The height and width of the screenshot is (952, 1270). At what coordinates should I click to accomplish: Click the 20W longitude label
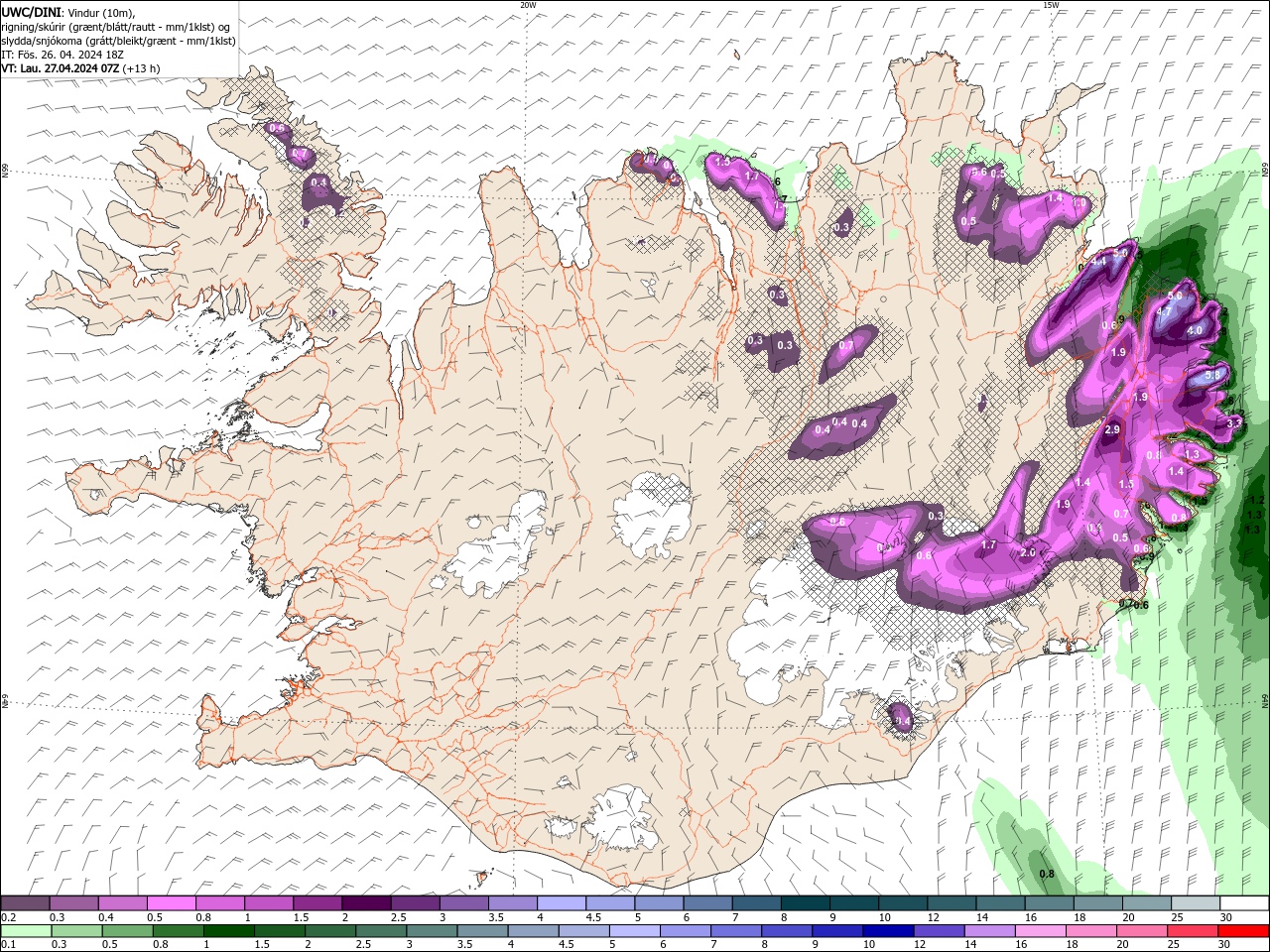coord(528,5)
